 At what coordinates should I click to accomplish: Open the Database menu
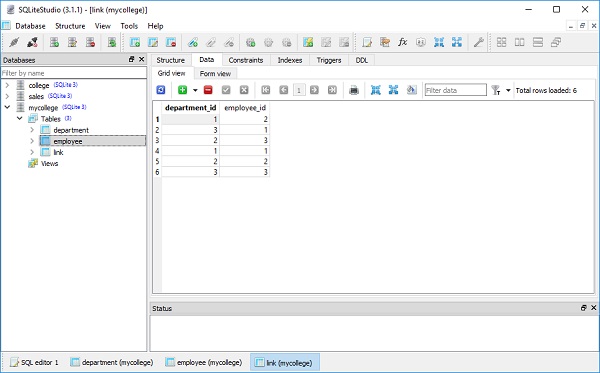(x=30, y=26)
